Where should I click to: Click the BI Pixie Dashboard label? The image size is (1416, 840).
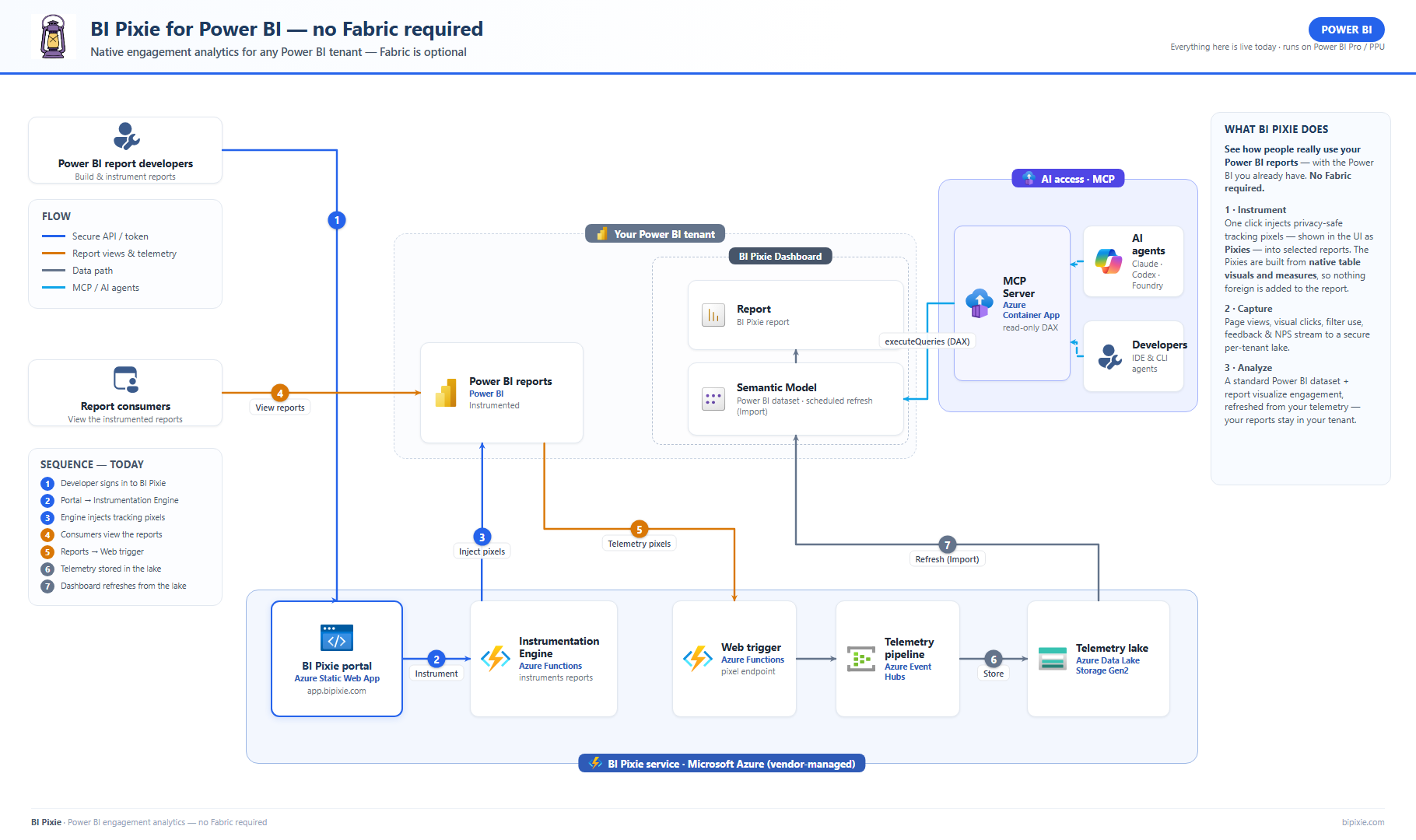(x=780, y=256)
